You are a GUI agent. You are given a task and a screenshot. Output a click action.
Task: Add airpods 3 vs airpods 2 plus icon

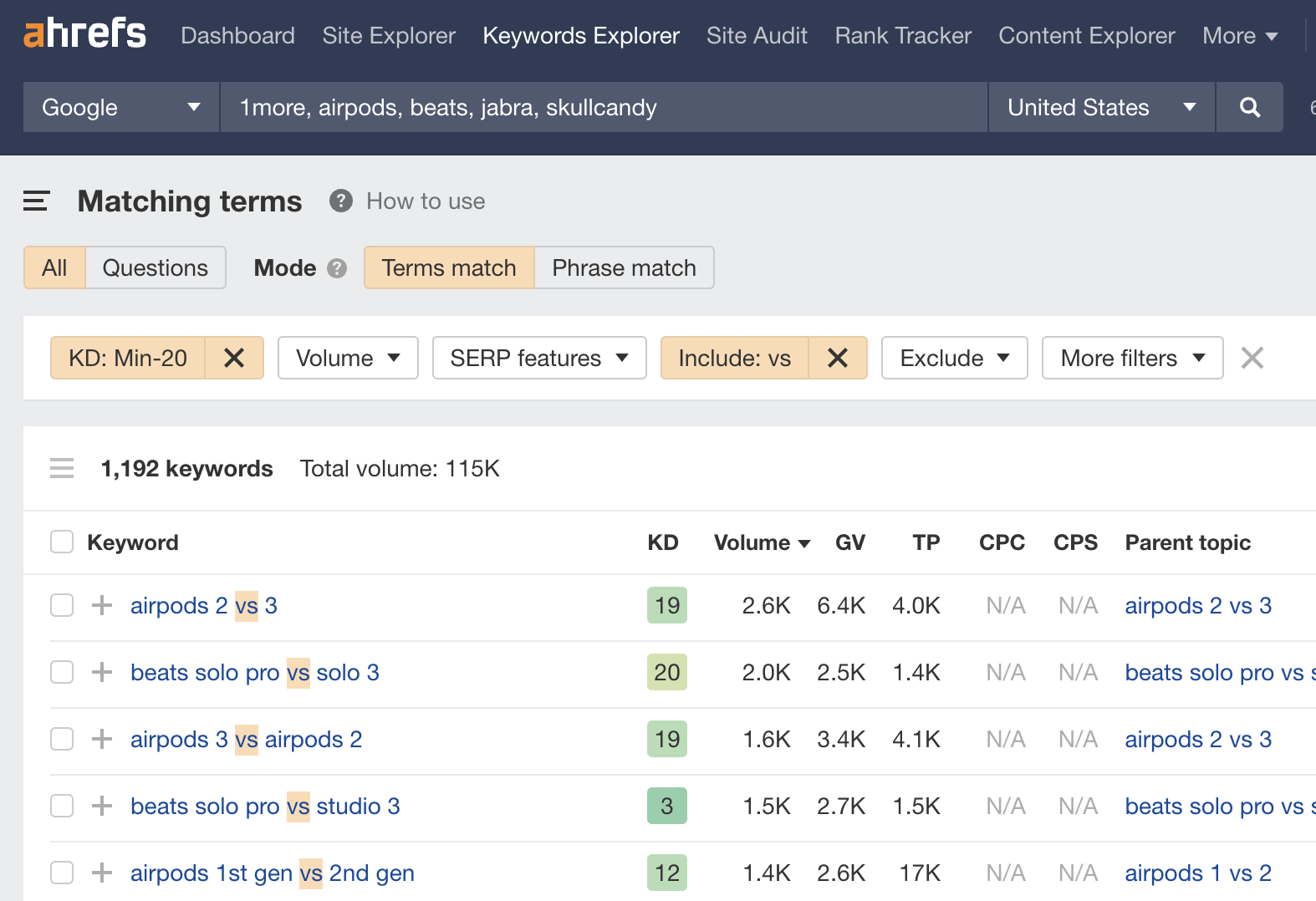(x=102, y=739)
